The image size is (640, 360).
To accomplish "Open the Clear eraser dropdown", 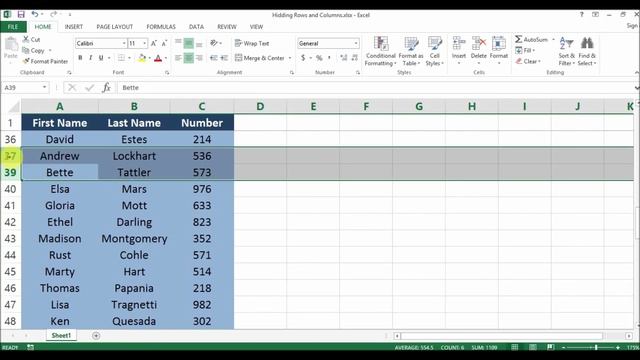I will (527, 61).
